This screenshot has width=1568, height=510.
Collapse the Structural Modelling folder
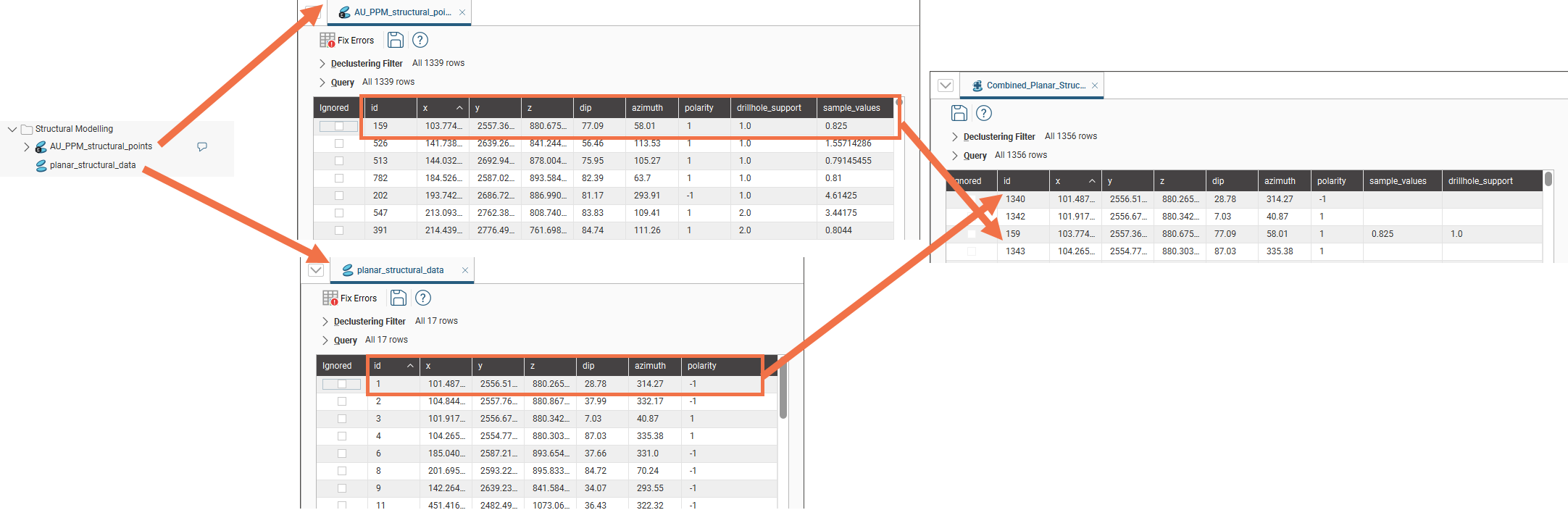point(12,129)
